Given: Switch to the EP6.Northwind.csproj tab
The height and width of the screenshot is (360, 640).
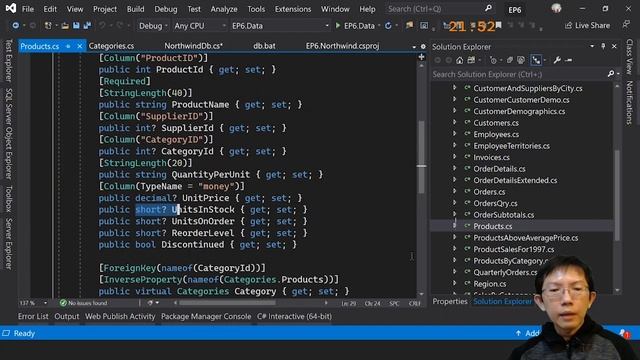Looking at the screenshot, I should pyautogui.click(x=342, y=46).
